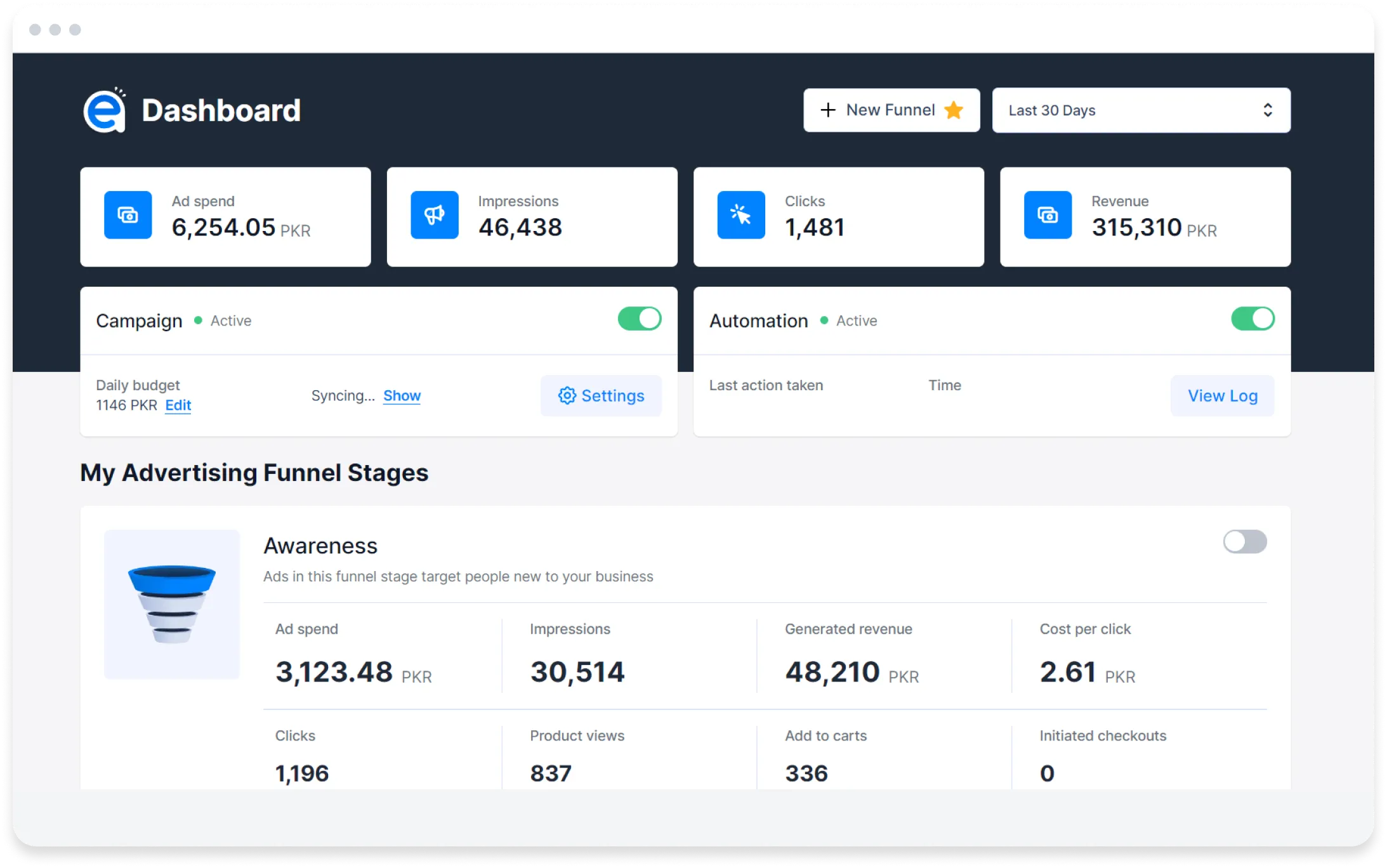
Task: Click the Dashboard title in the header
Action: (x=221, y=110)
